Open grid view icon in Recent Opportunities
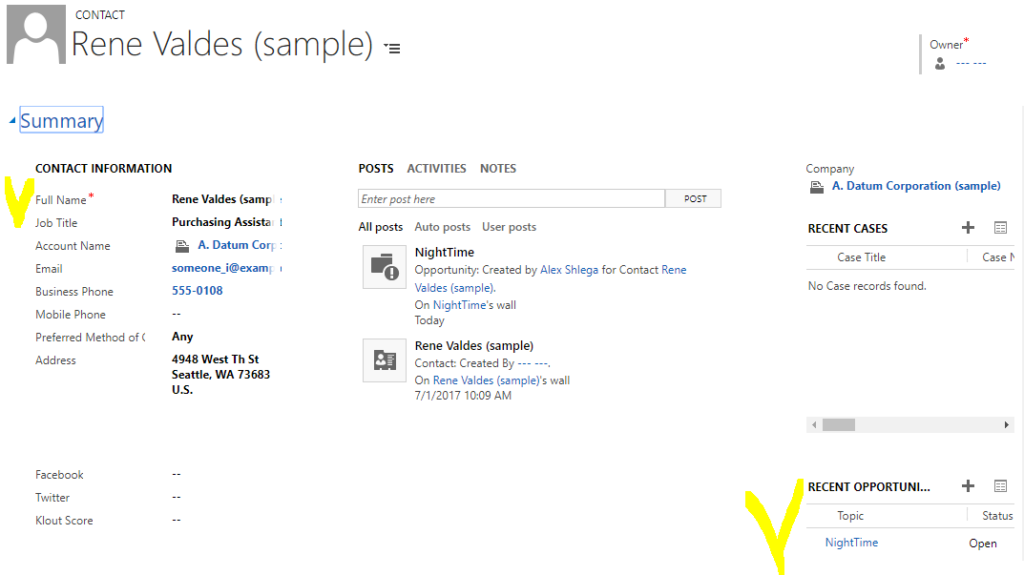 click(x=1000, y=486)
